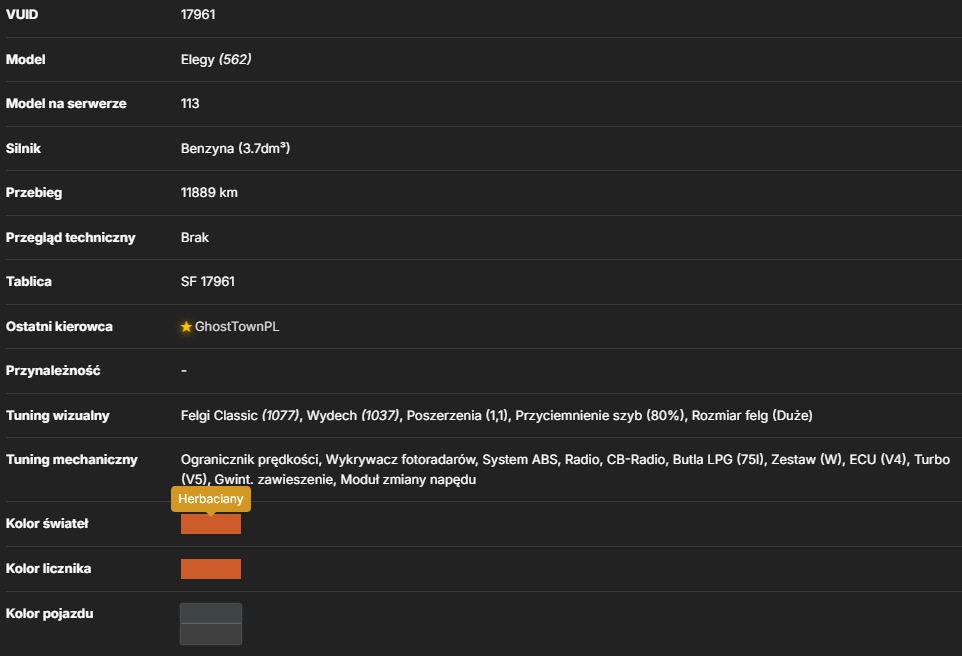Viewport: 962px width, 656px height.
Task: Click the model name Elegy (562)
Action: click(x=216, y=60)
